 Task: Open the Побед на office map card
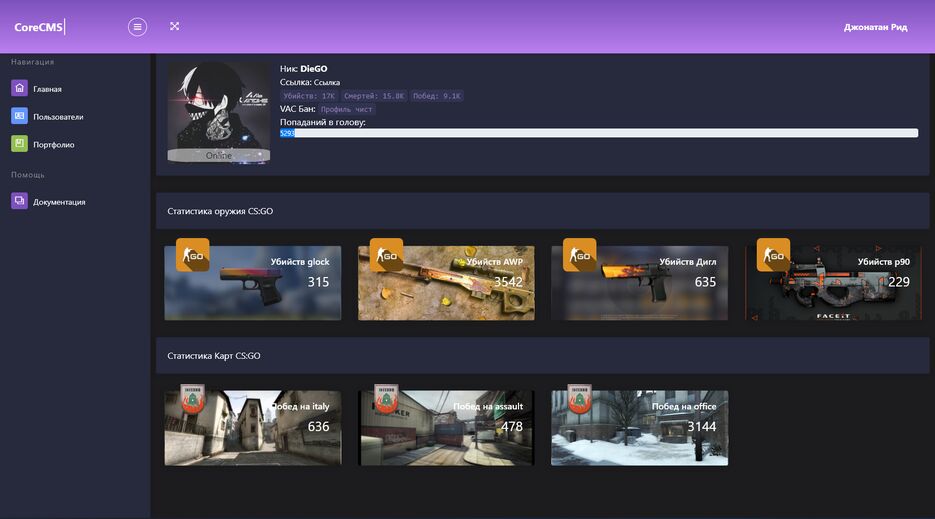[x=639, y=428]
